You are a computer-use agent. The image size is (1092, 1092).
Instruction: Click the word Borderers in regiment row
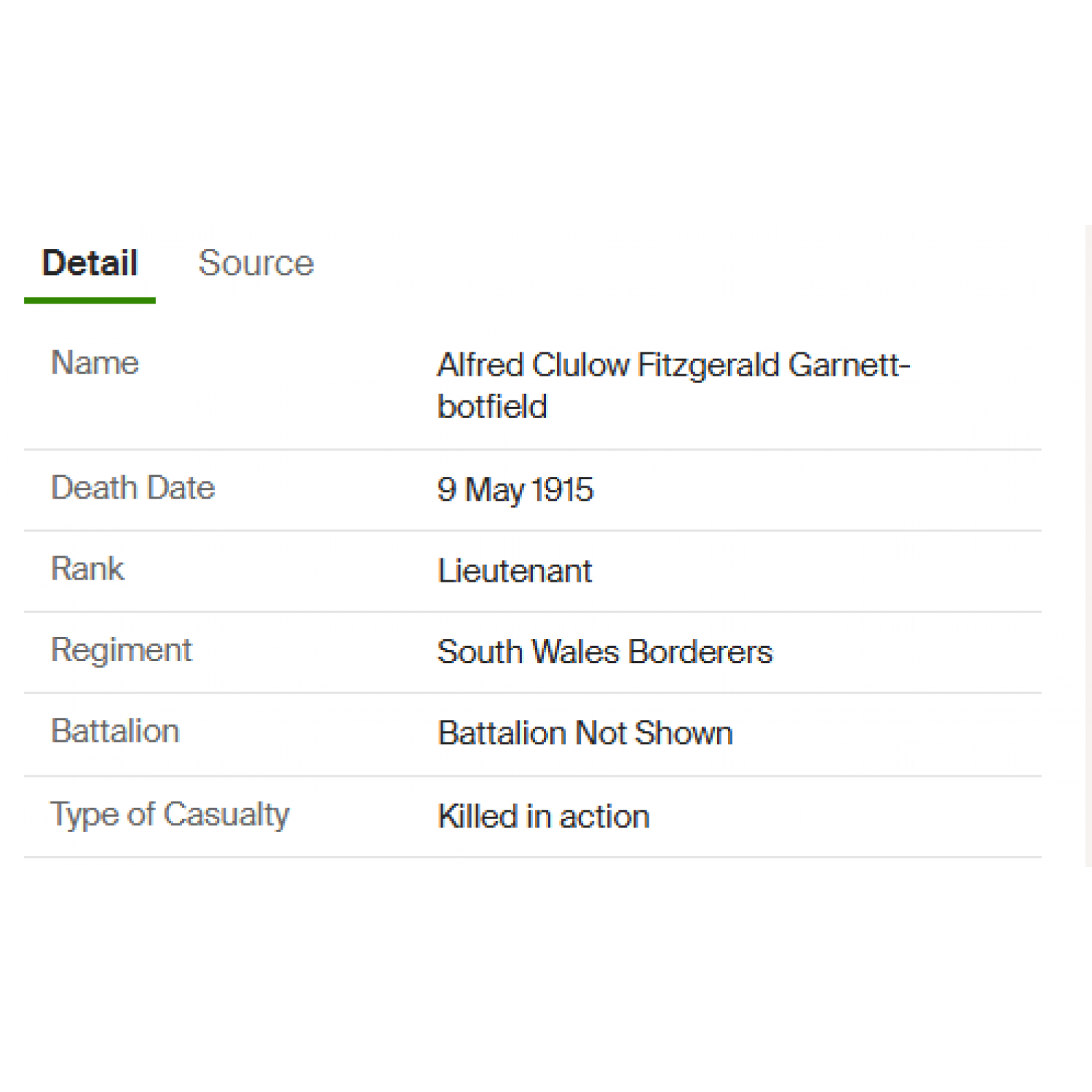[700, 652]
